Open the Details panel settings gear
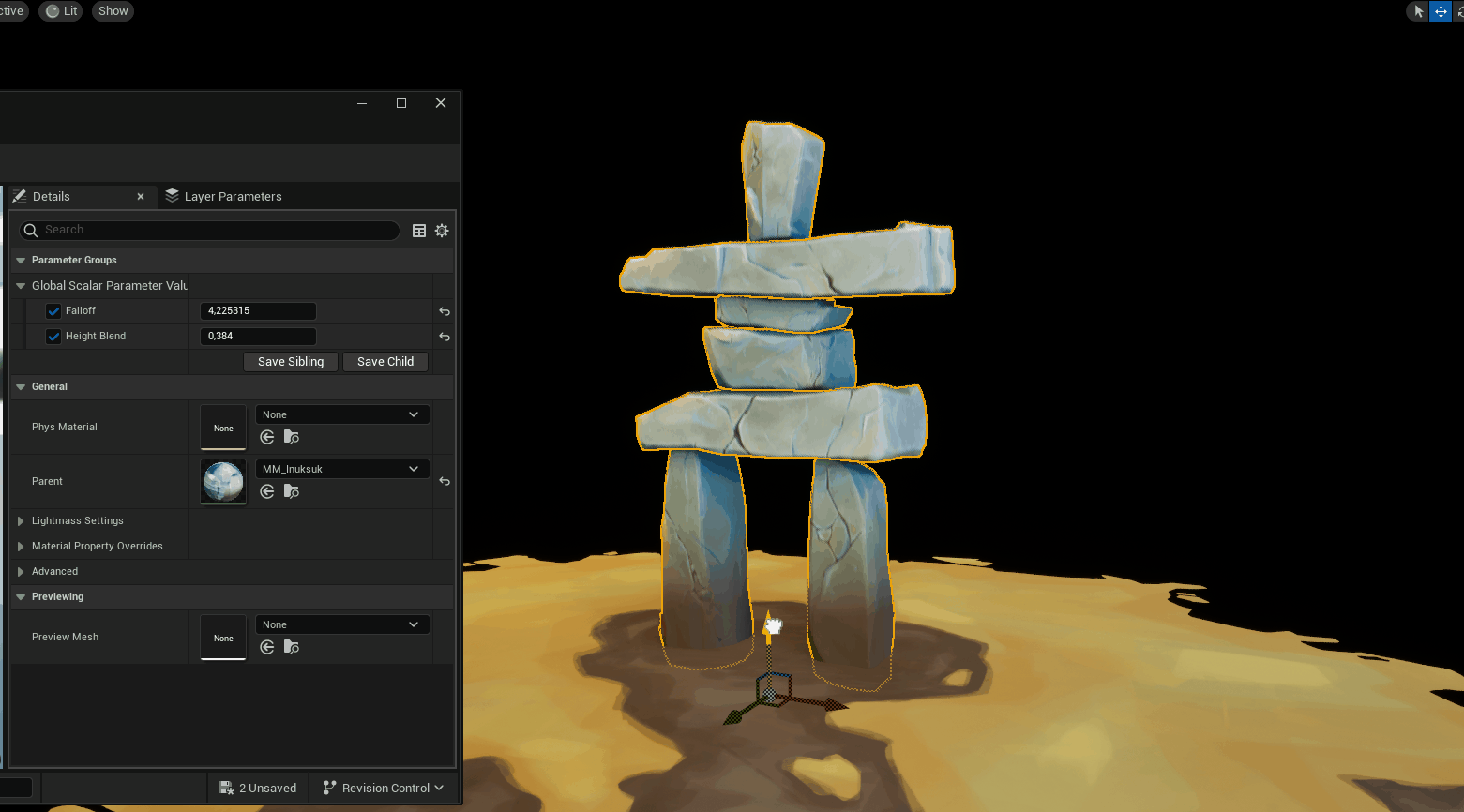The width and height of the screenshot is (1464, 812). click(x=442, y=230)
